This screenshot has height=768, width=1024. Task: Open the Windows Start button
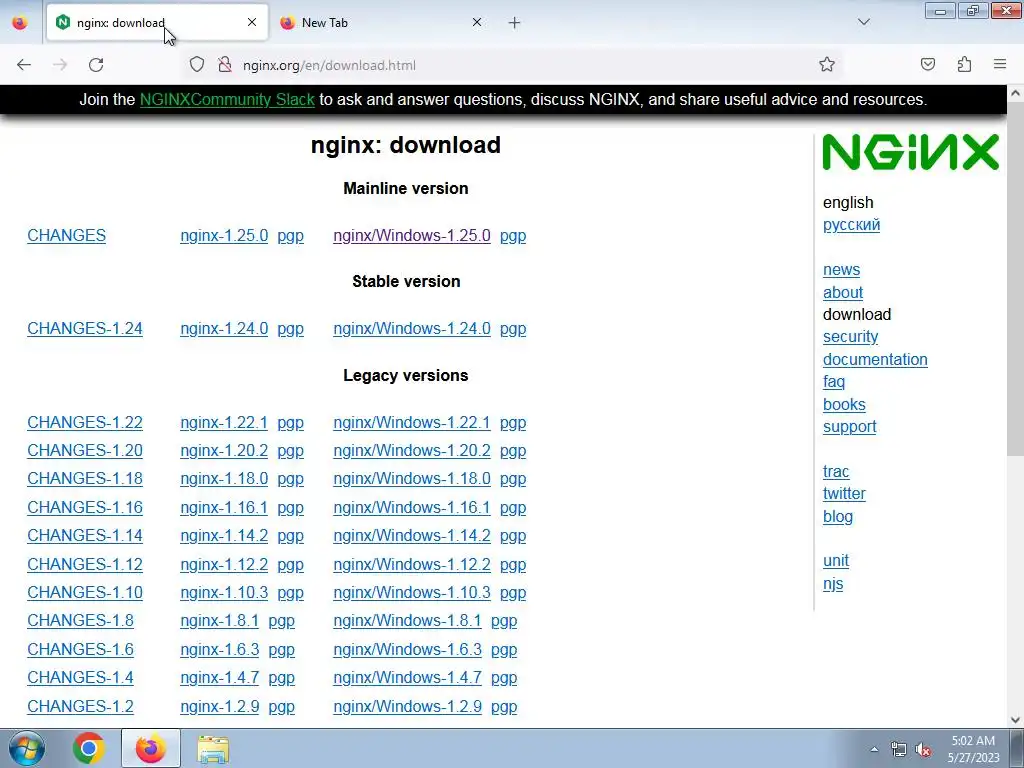point(26,748)
